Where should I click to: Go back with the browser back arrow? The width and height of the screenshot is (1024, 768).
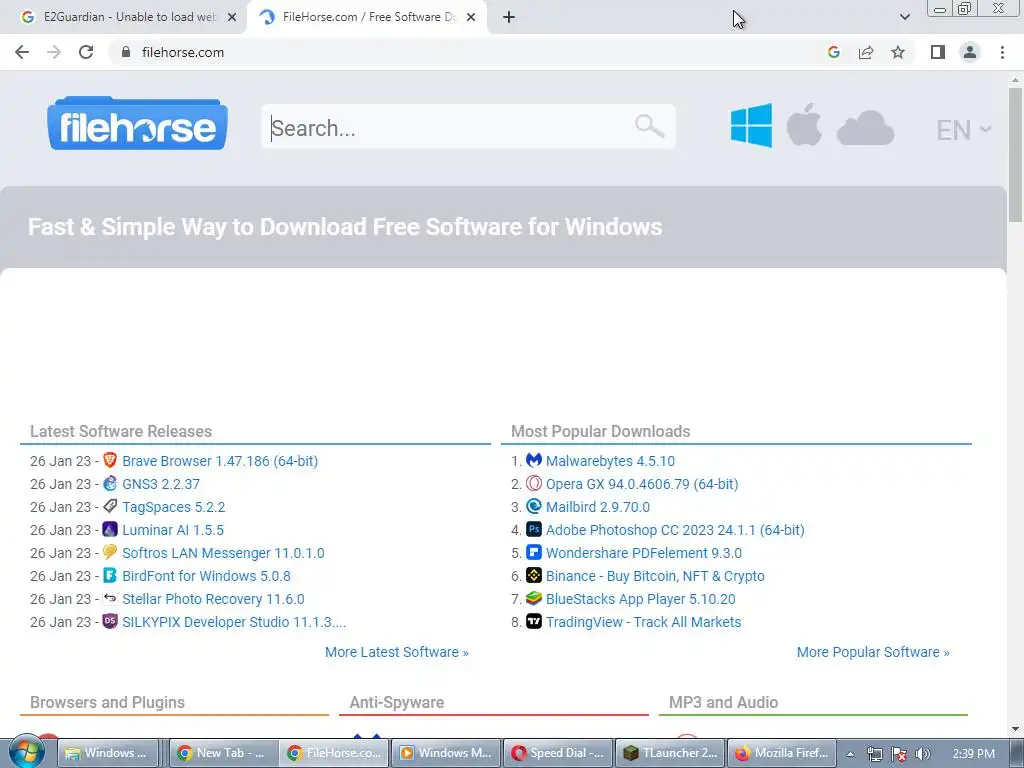pyautogui.click(x=22, y=52)
